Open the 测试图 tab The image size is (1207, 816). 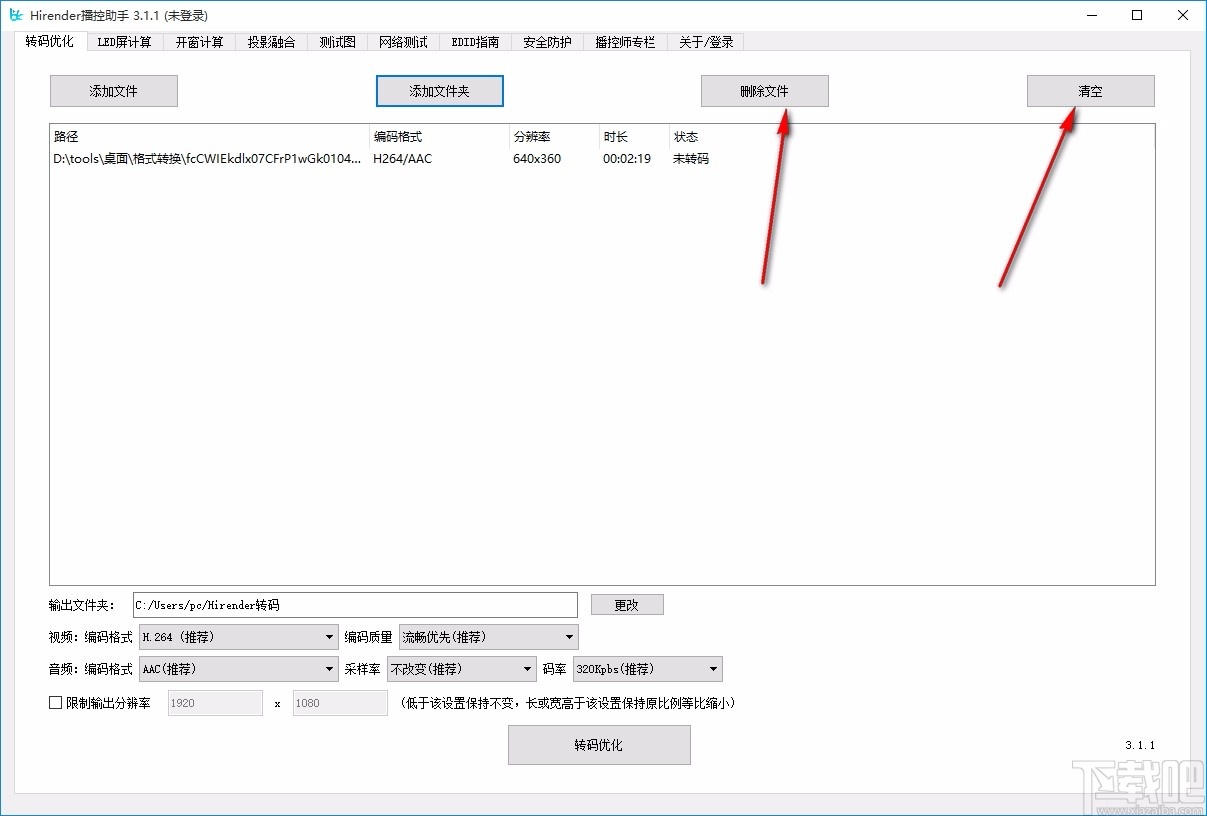click(337, 41)
